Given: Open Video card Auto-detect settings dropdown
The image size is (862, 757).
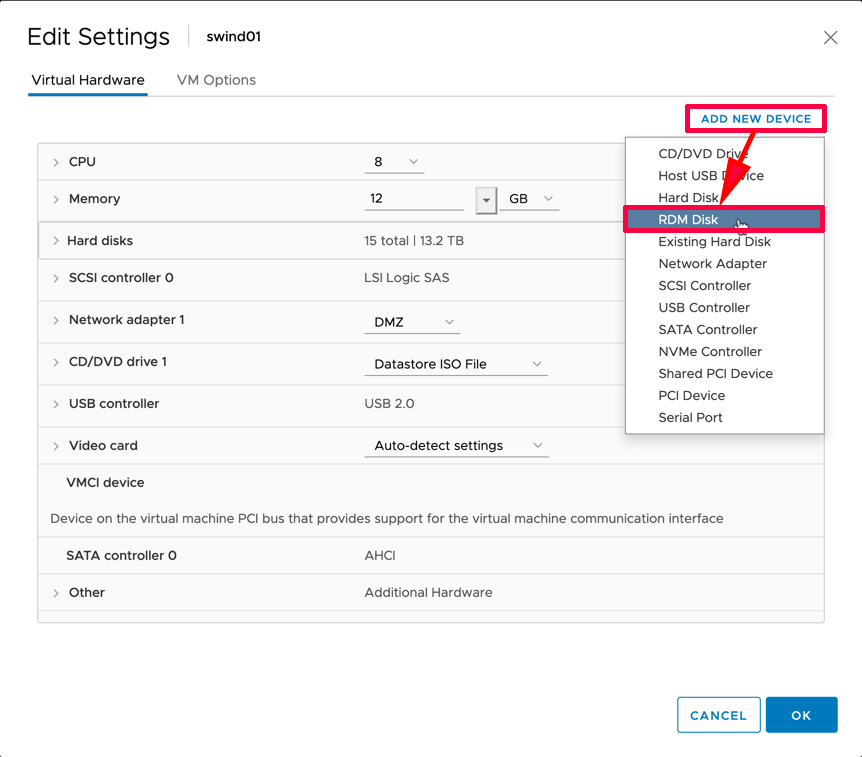Looking at the screenshot, I should 456,445.
